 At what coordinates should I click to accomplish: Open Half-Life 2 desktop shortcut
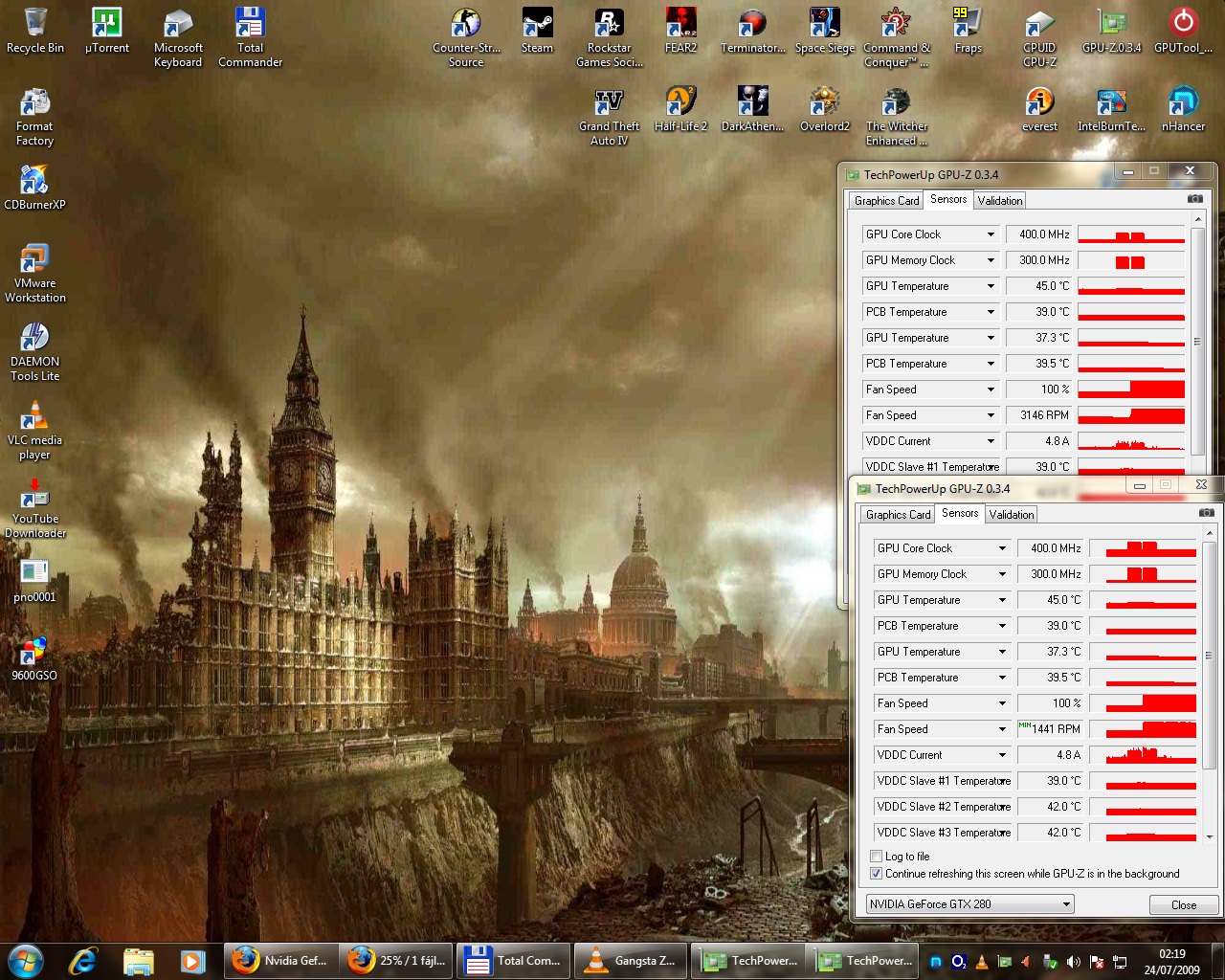[680, 109]
